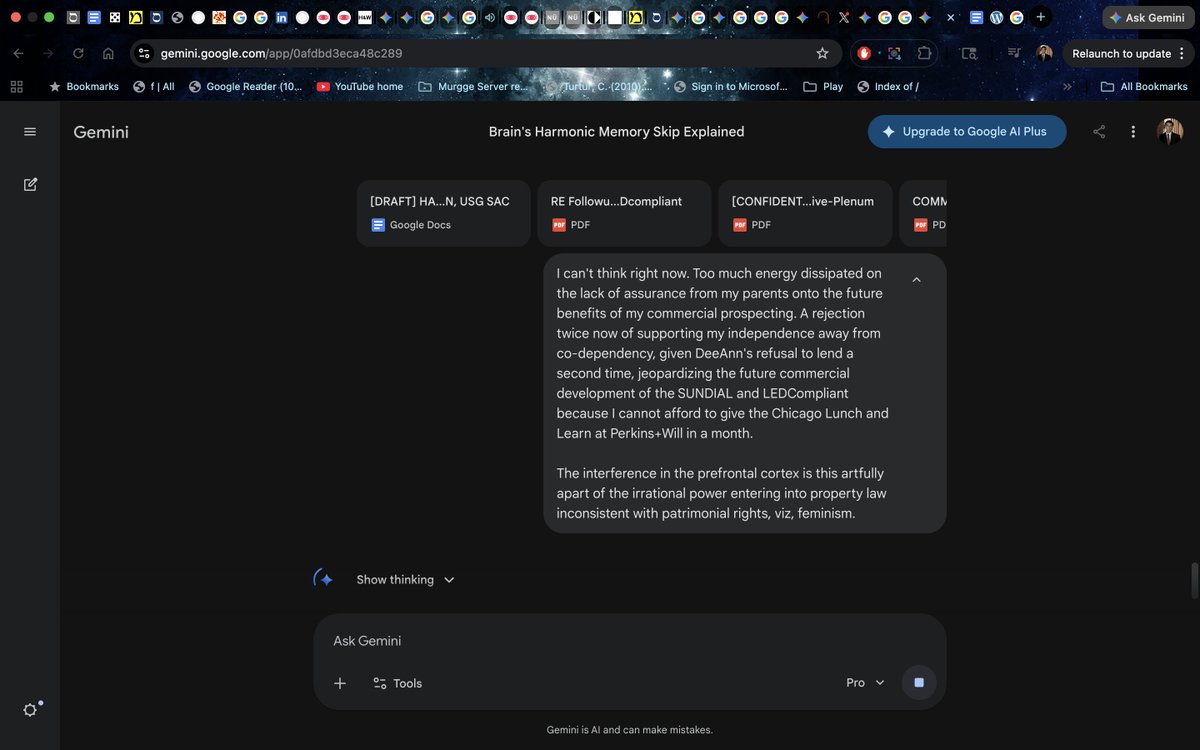Click title Brain's Harmonic Memory Skip Explained
The width and height of the screenshot is (1200, 750).
pyautogui.click(x=616, y=132)
